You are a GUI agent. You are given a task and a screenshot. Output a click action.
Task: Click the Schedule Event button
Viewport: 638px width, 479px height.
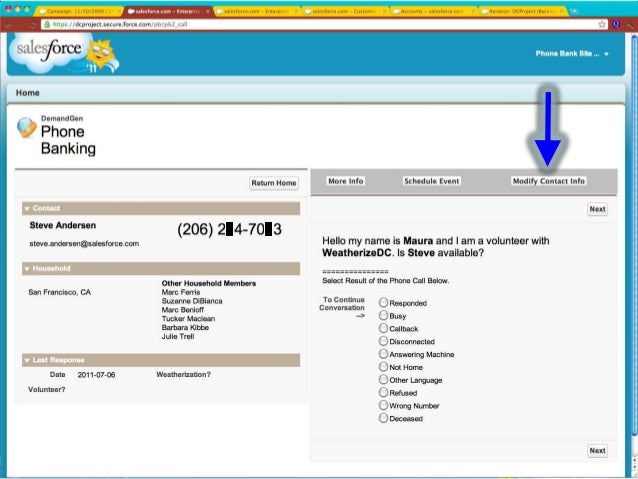click(x=431, y=181)
